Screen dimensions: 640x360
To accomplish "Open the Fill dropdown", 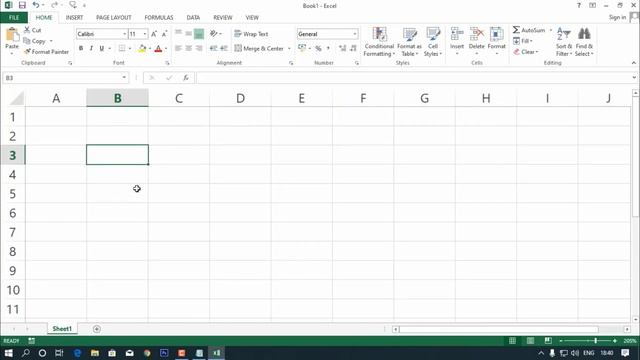I will click(523, 41).
